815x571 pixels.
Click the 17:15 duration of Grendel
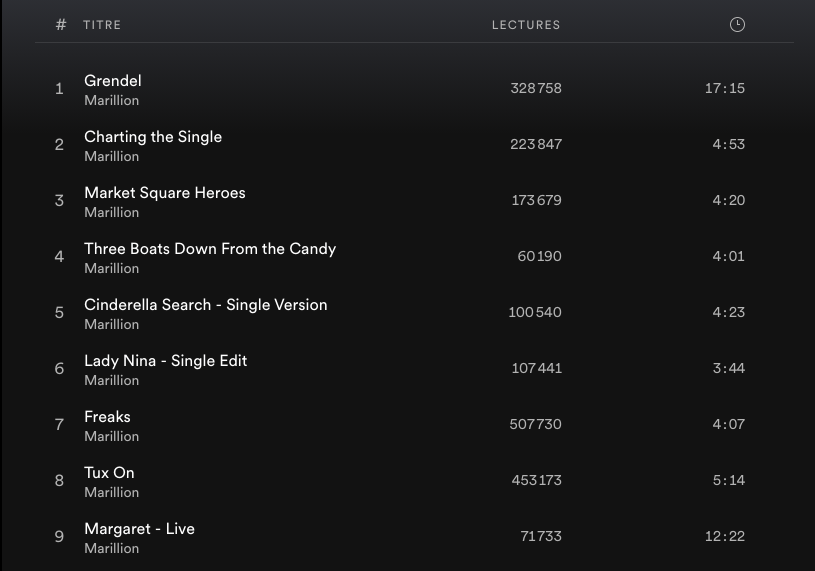[x=725, y=88]
